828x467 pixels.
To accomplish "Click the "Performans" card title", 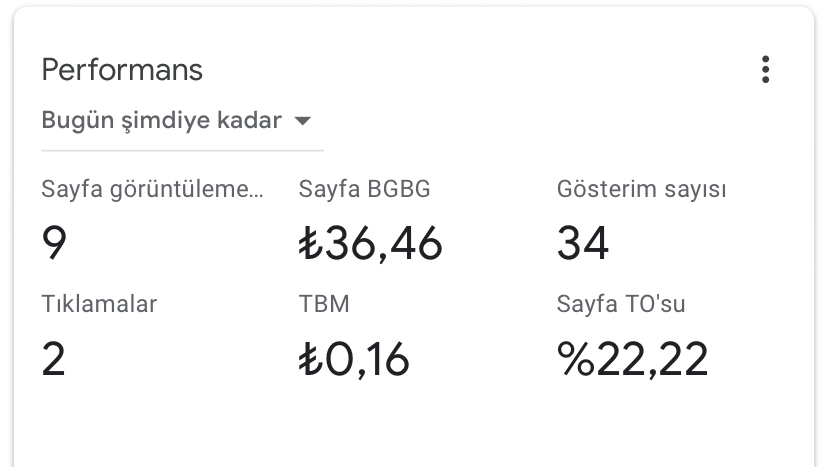I will 122,70.
